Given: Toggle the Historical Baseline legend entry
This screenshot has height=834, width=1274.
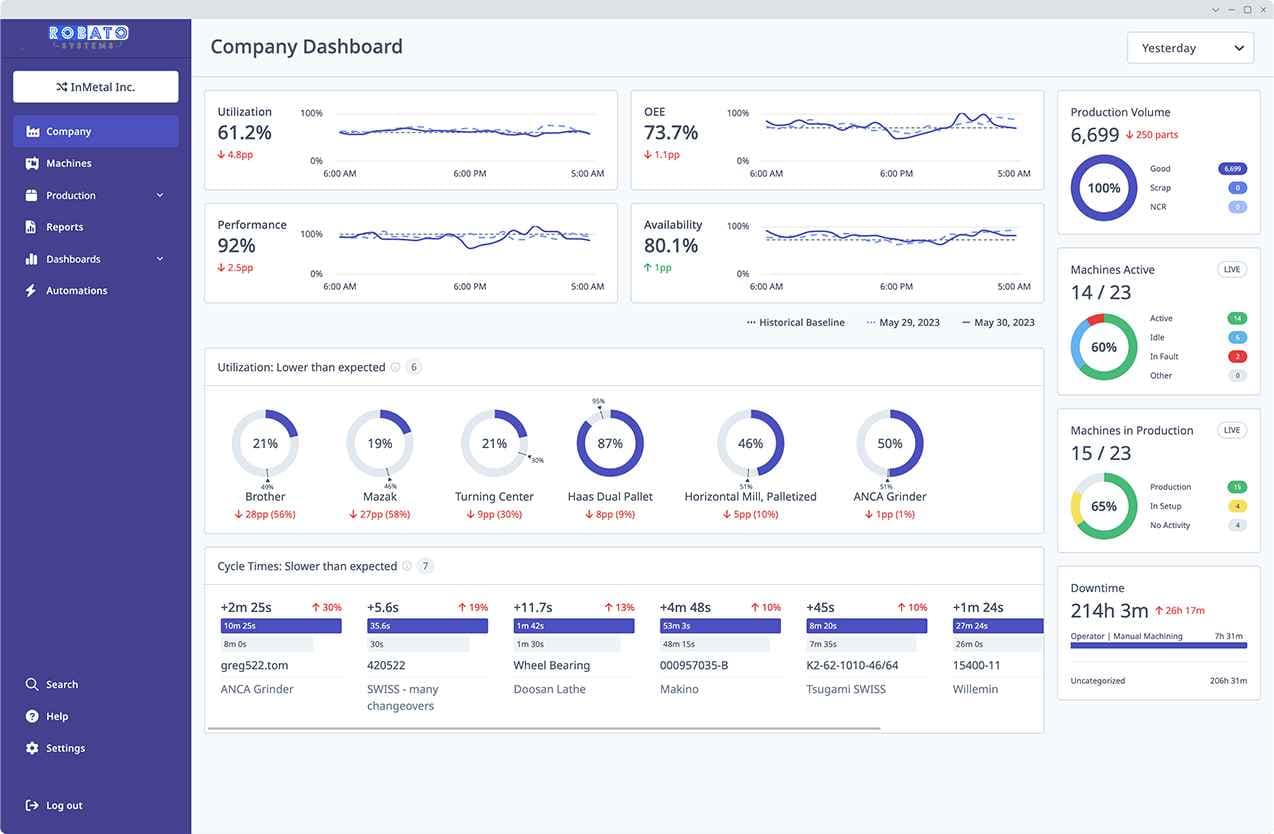Looking at the screenshot, I should [795, 322].
